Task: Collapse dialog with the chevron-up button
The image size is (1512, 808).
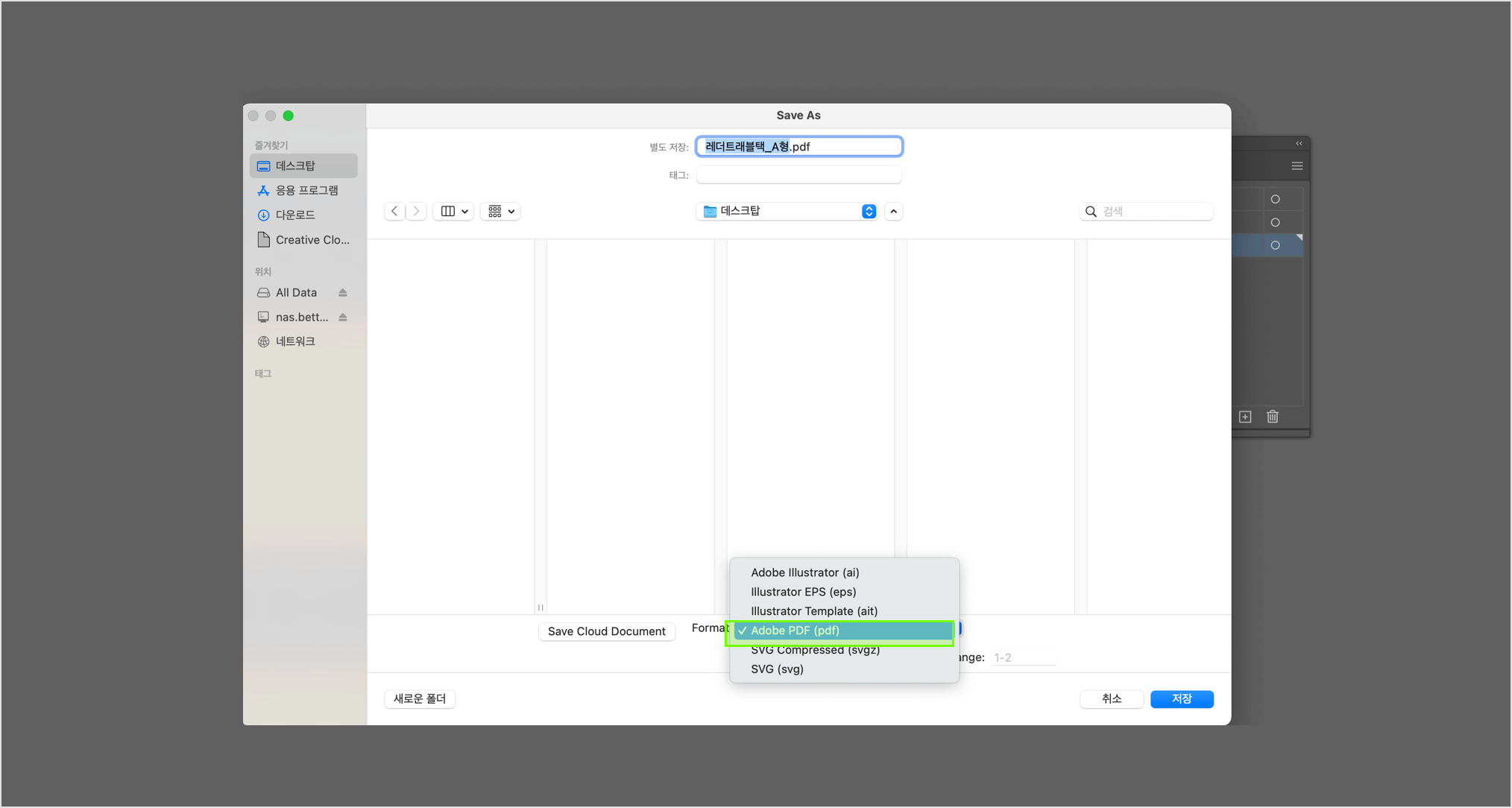Action: pyautogui.click(x=894, y=212)
